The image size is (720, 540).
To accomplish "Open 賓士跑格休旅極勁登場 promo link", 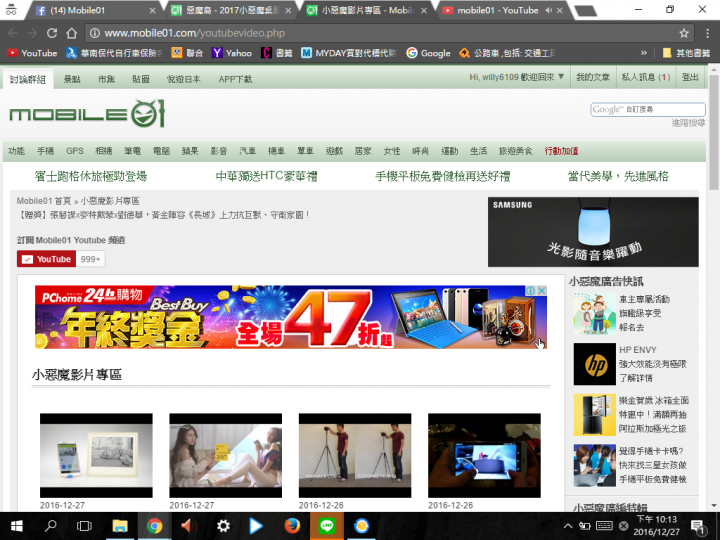I will pyautogui.click(x=90, y=176).
